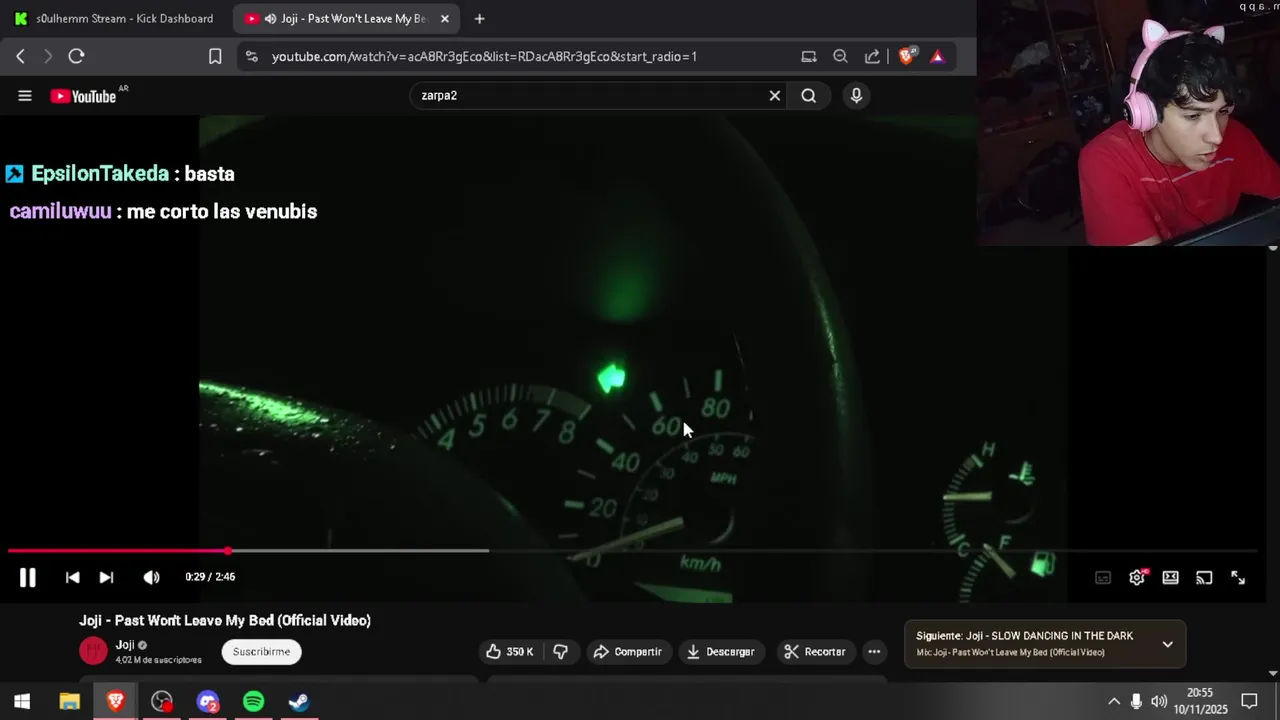Reload the current page
Image resolution: width=1280 pixels, height=720 pixels.
76,57
